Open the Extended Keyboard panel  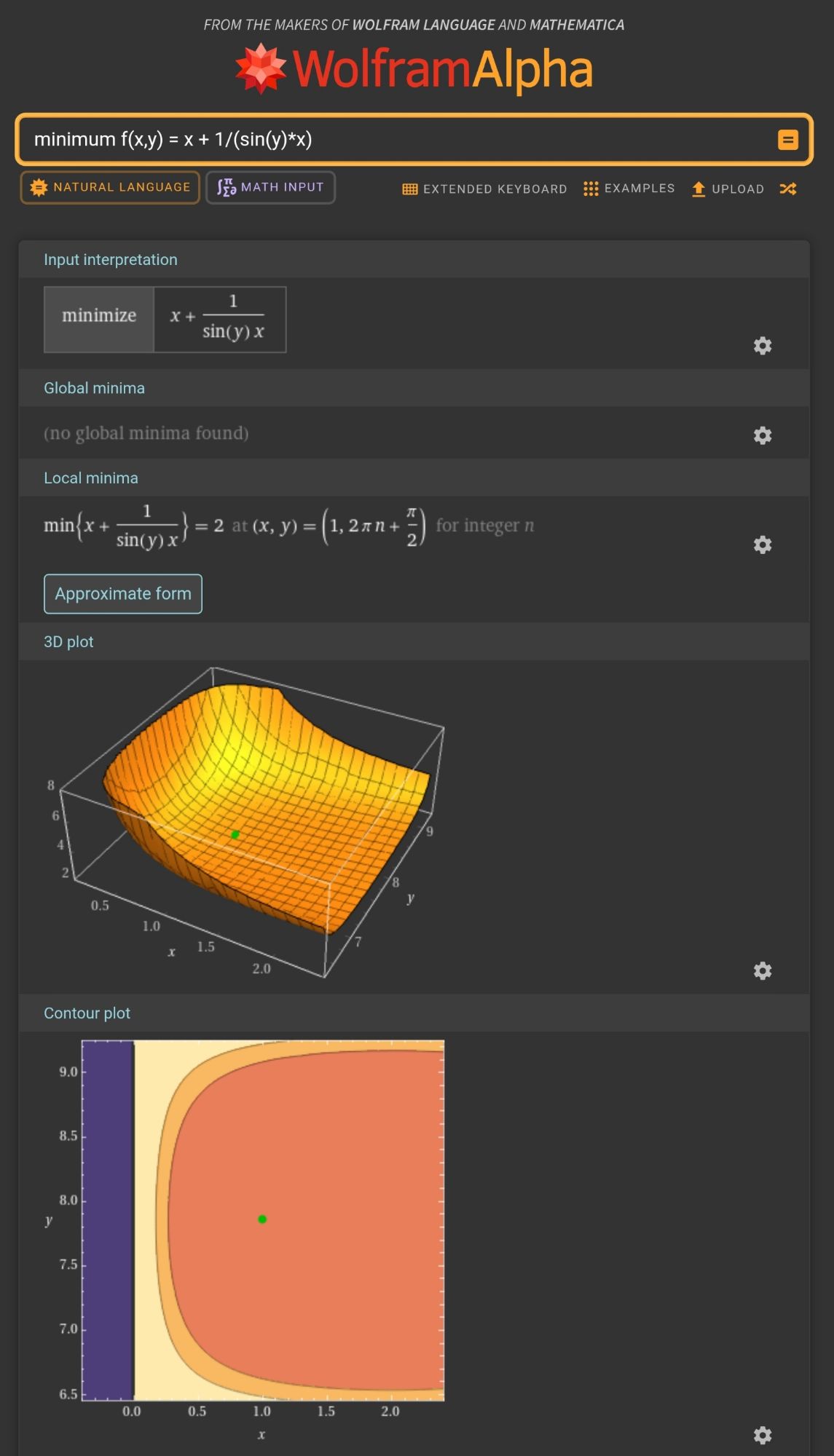pyautogui.click(x=484, y=189)
